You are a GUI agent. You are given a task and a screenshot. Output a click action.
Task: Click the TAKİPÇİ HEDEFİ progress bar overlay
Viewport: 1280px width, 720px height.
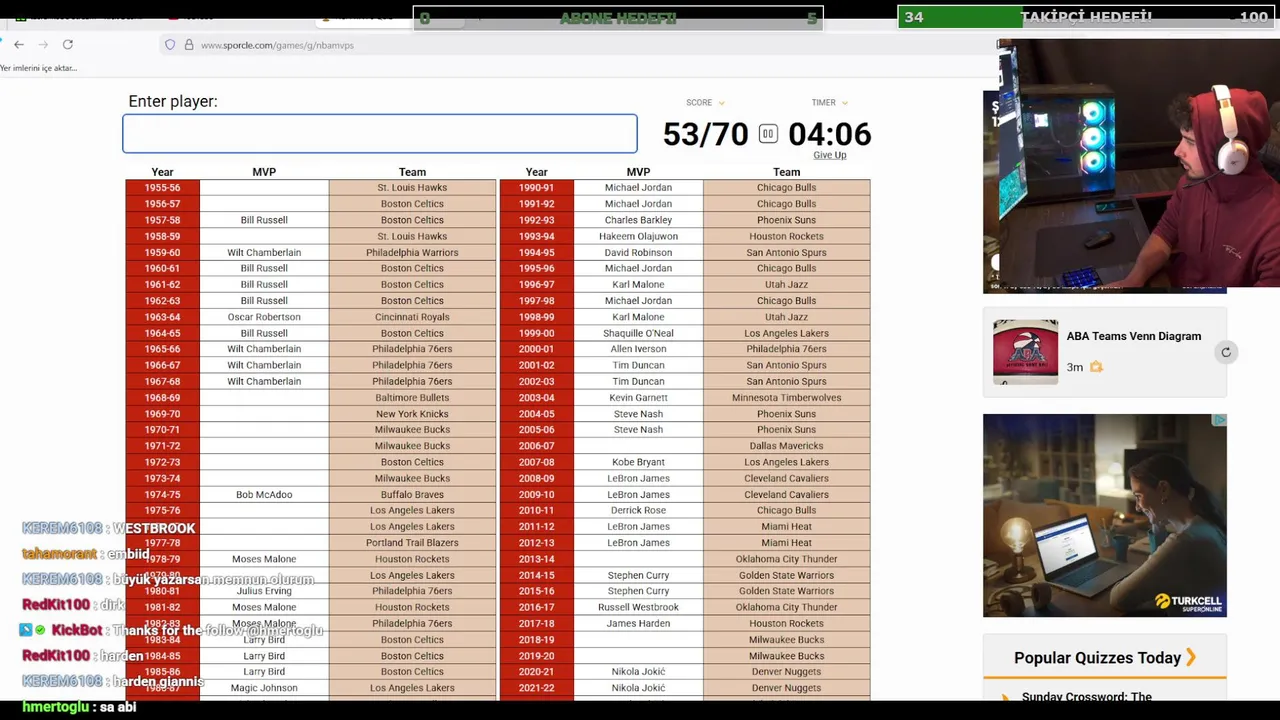(1086, 17)
